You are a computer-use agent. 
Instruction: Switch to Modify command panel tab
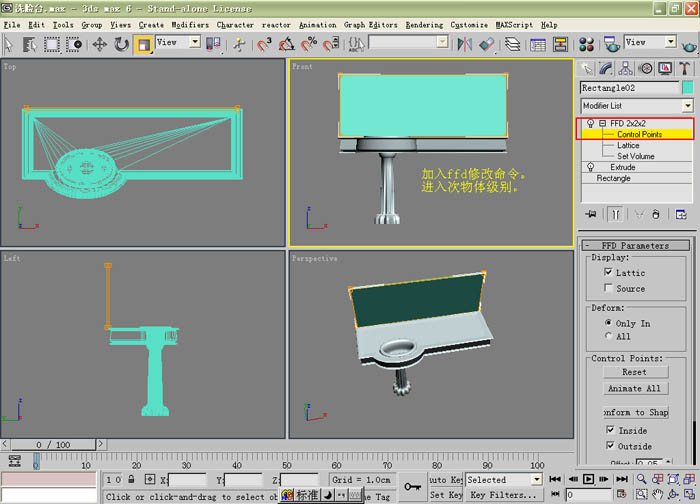pyautogui.click(x=606, y=68)
